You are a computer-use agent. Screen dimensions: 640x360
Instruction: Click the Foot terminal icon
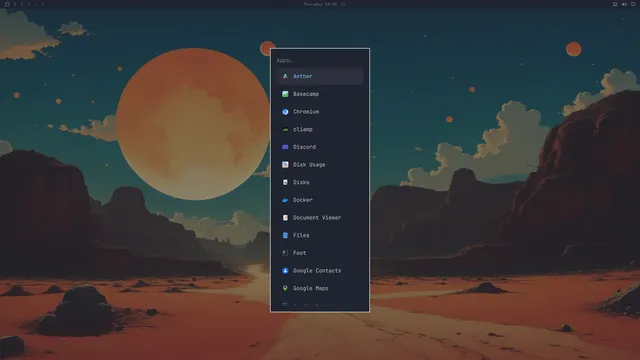285,253
